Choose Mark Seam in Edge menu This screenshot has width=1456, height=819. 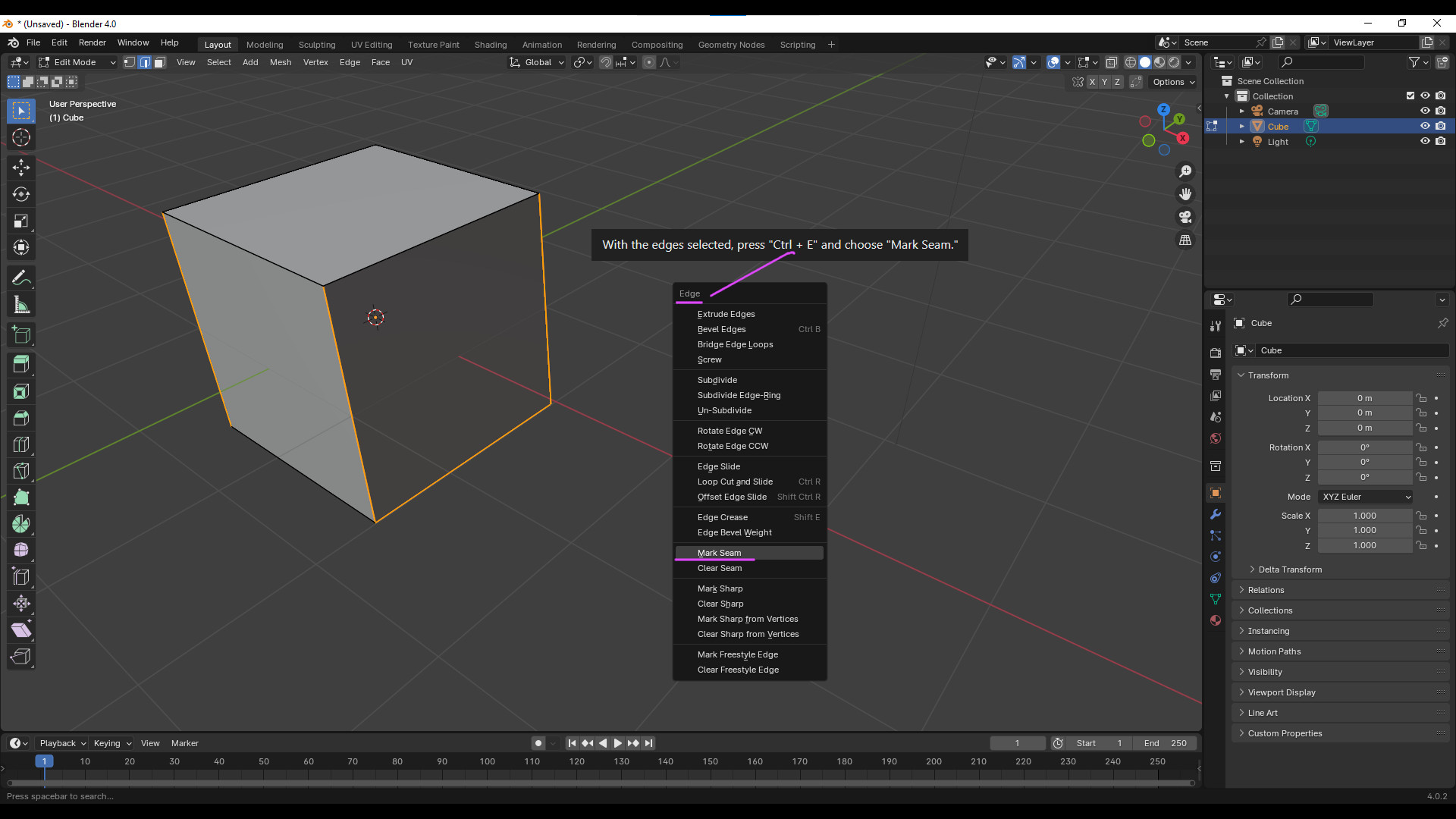[749, 553]
